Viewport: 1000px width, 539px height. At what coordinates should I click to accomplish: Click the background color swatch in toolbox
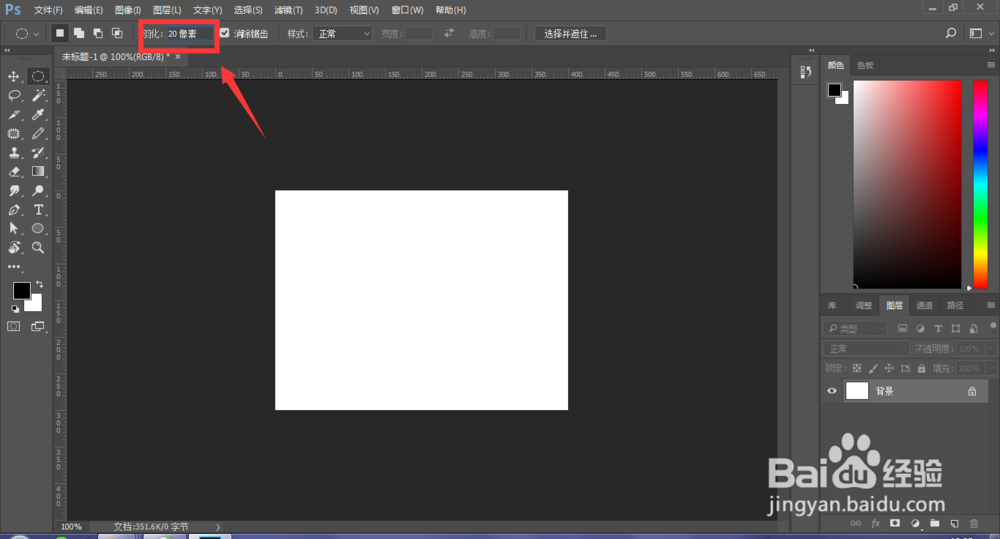[35, 304]
